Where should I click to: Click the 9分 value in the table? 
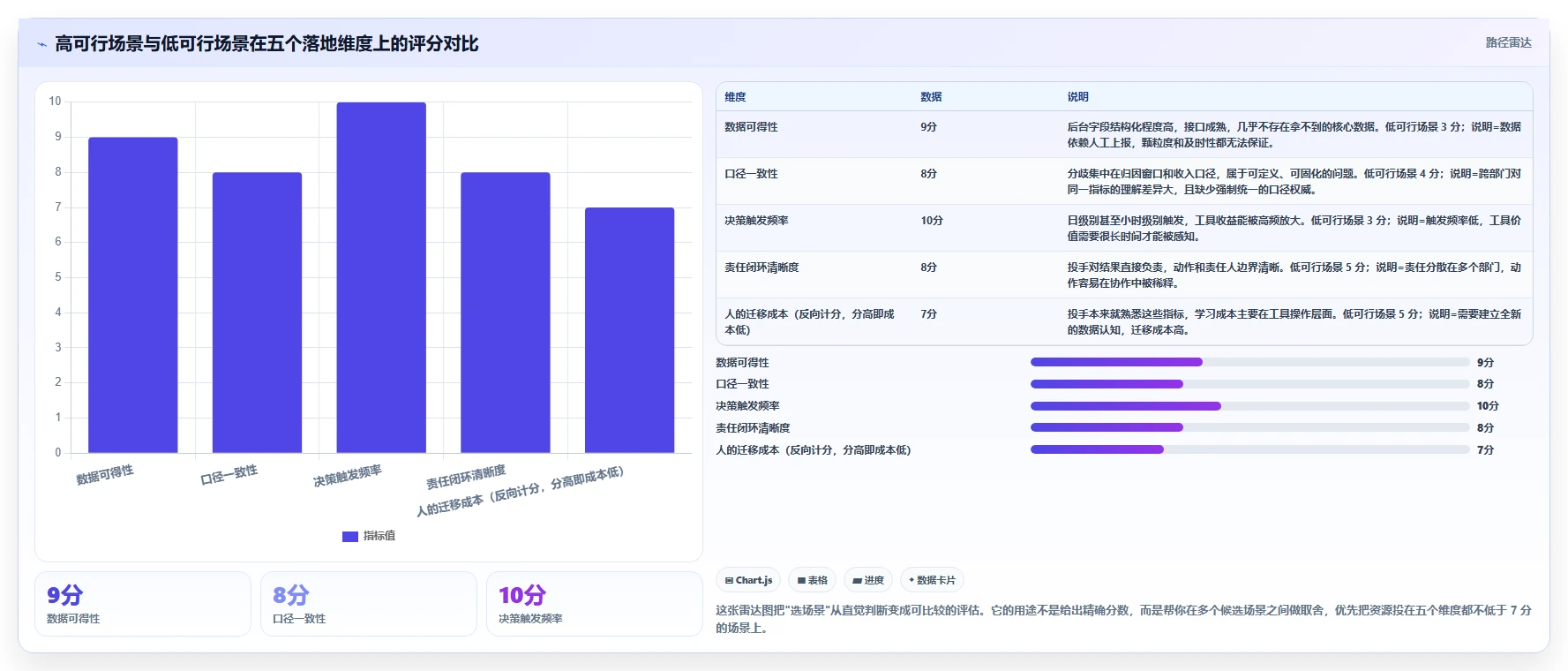point(928,127)
